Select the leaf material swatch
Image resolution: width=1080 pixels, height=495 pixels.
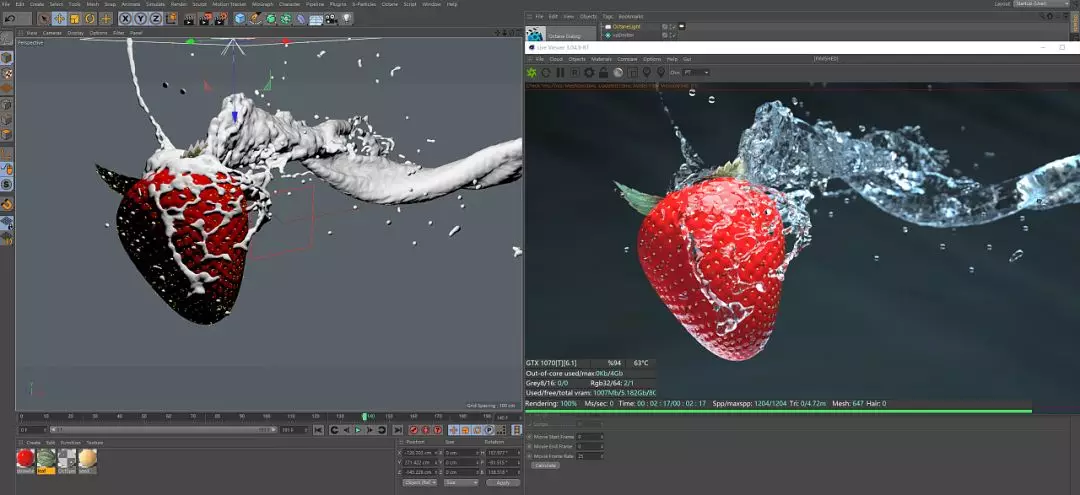[46, 459]
